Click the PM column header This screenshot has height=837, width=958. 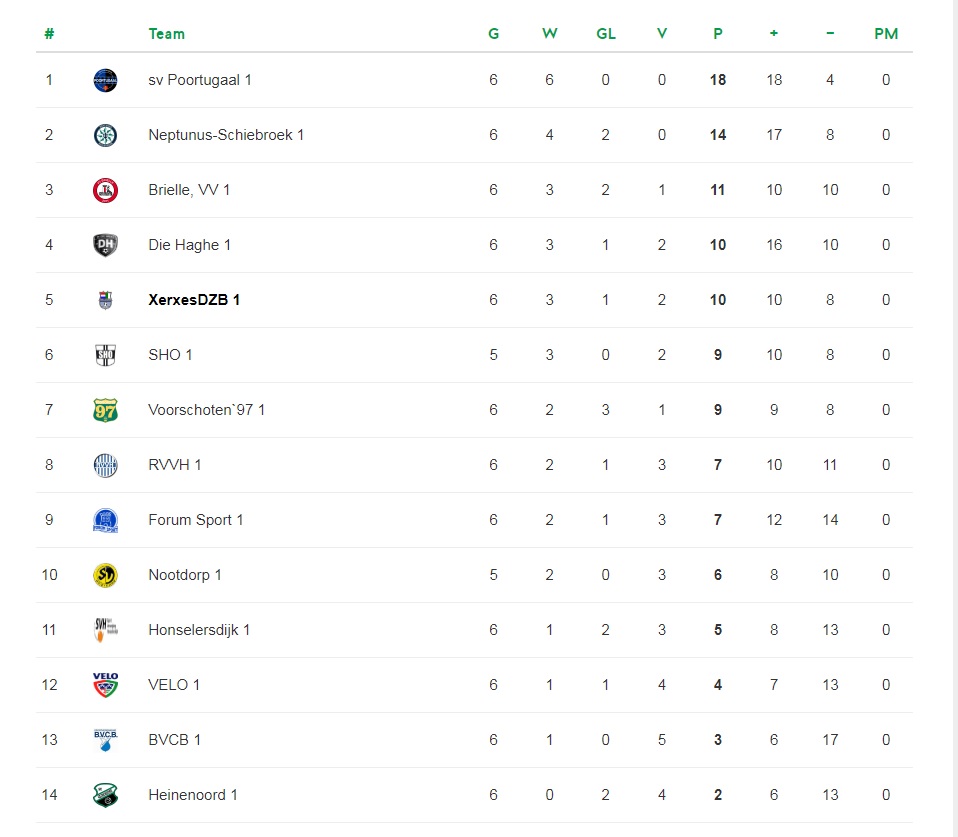(x=886, y=33)
